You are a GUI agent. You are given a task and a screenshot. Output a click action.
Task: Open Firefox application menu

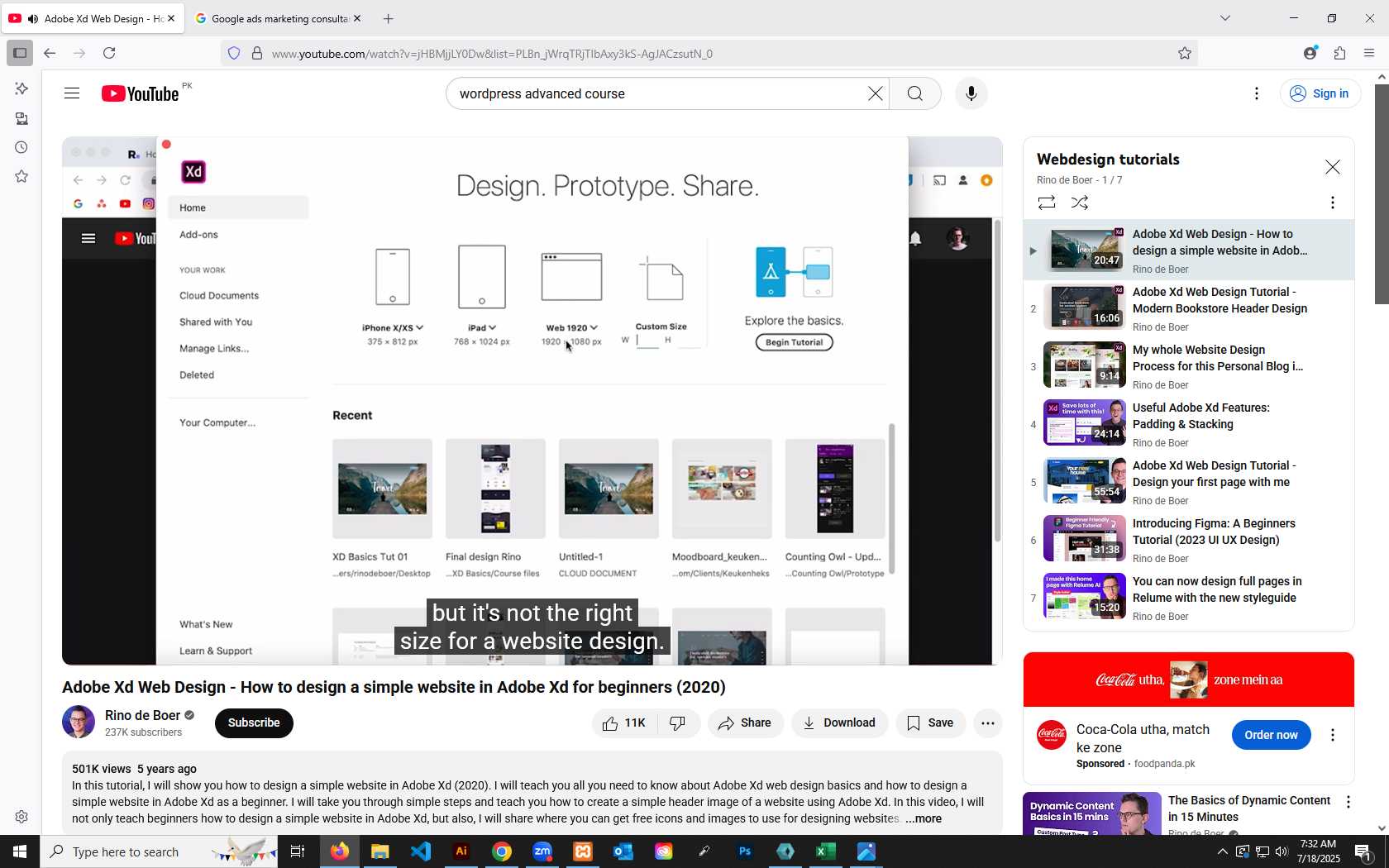[1369, 53]
